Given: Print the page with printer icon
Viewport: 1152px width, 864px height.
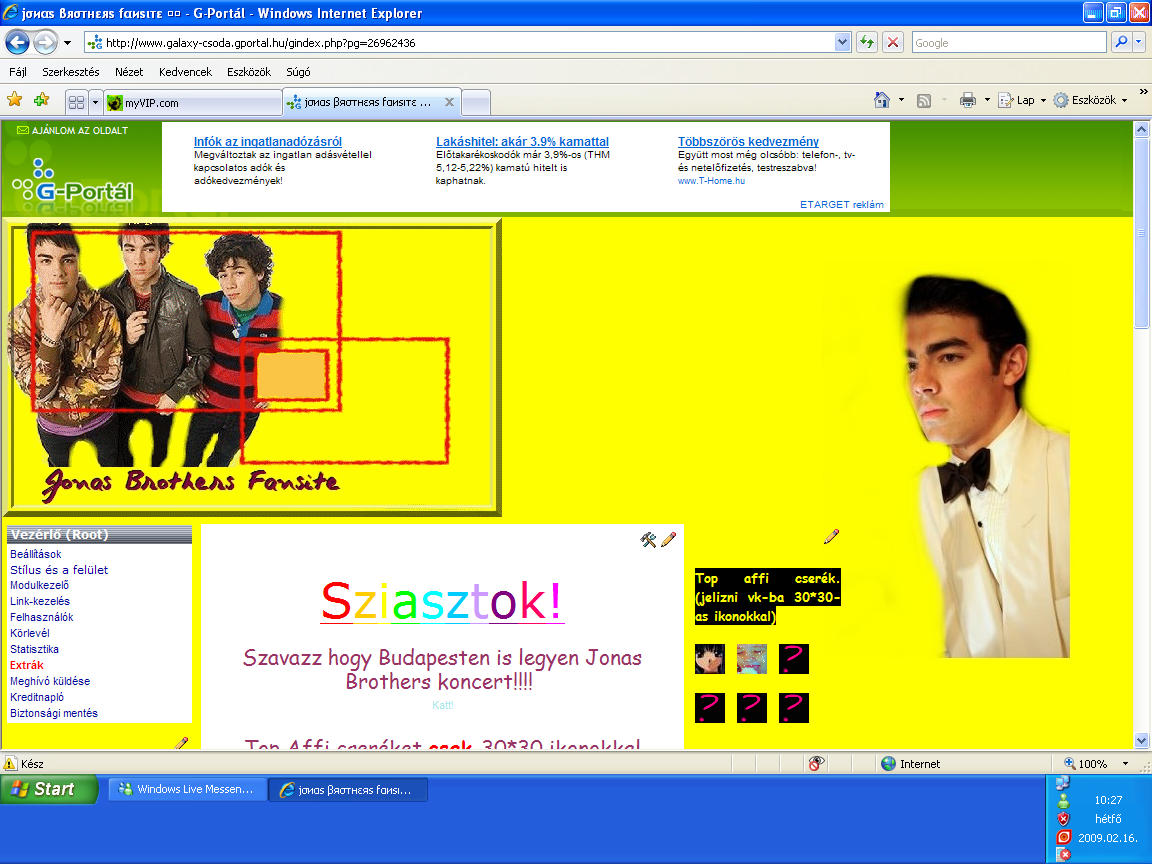Looking at the screenshot, I should coord(968,100).
